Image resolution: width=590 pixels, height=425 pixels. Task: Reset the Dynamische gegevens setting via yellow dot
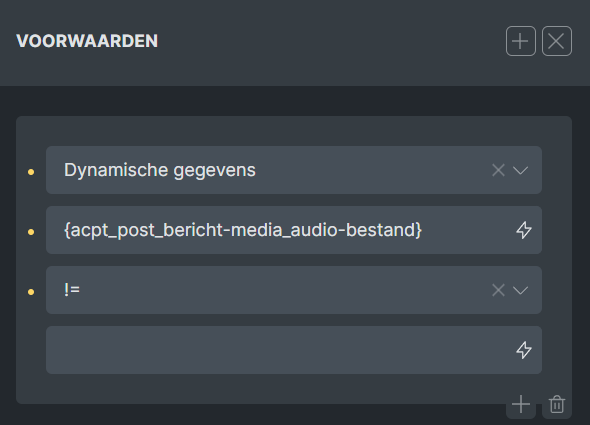(x=31, y=172)
